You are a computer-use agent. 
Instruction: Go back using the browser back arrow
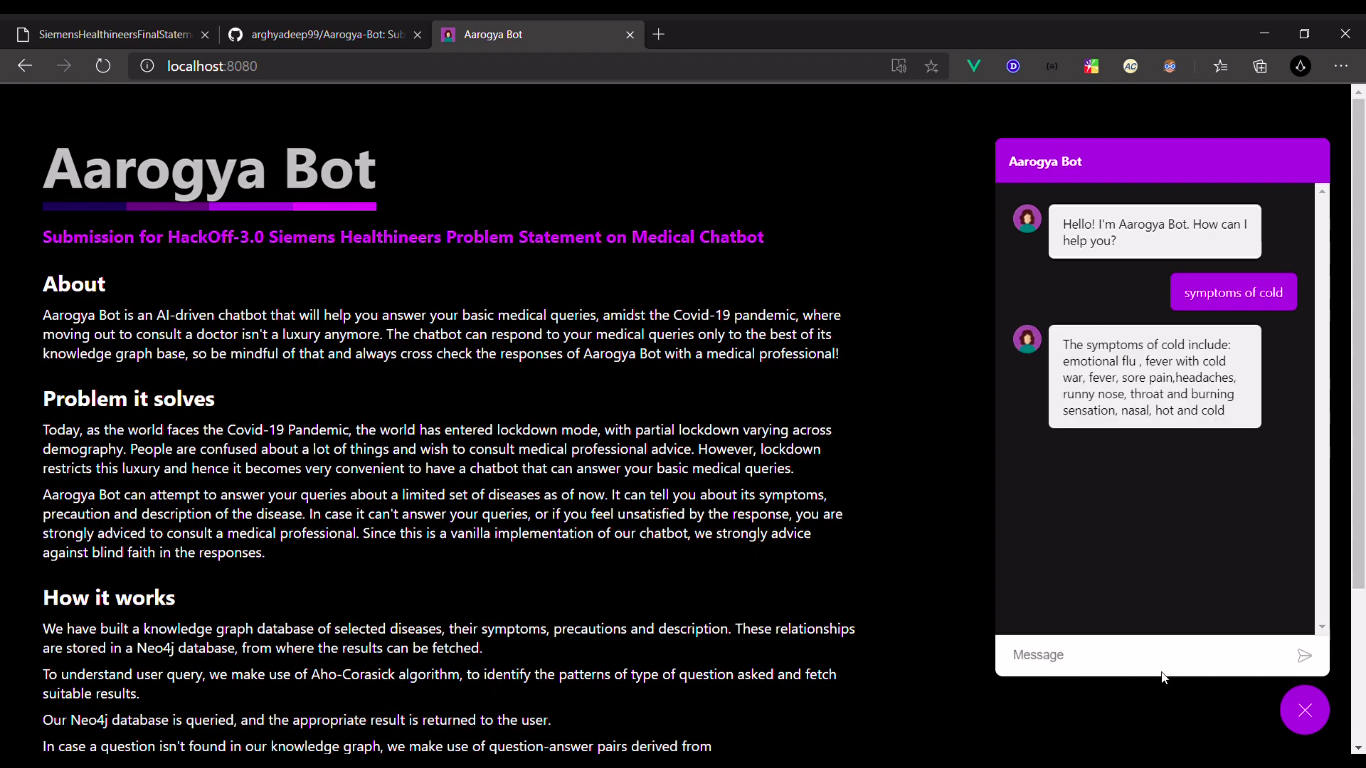coord(25,66)
